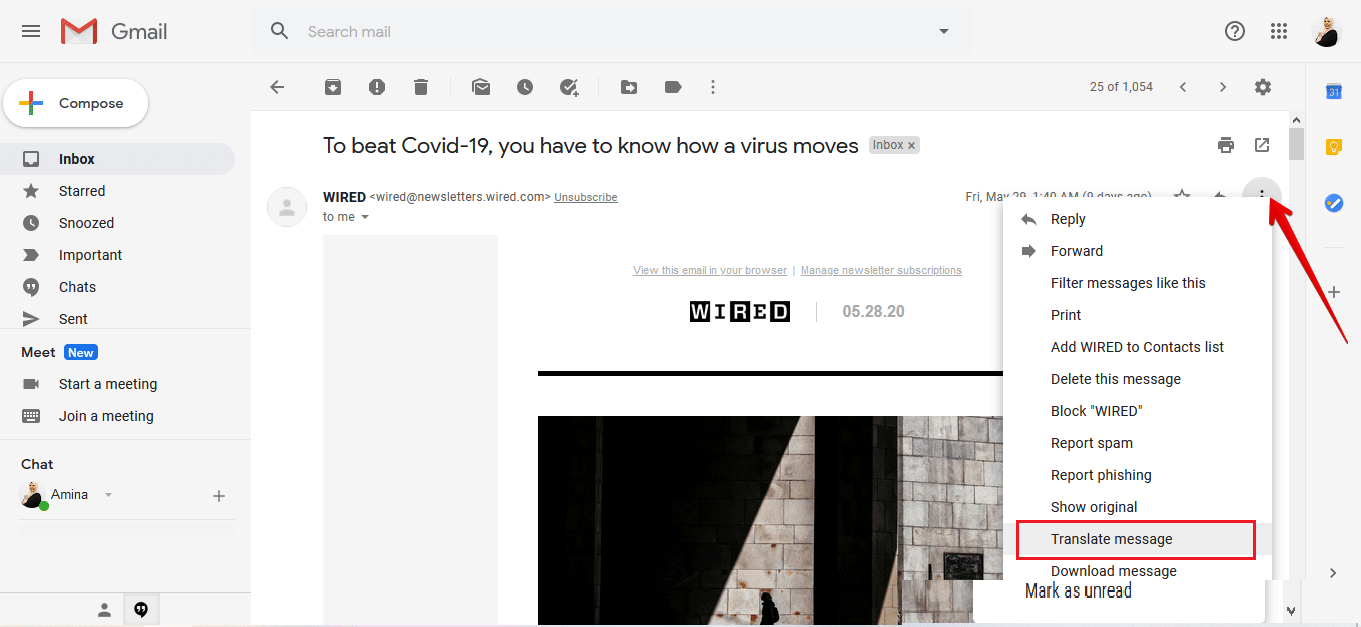
Task: Open the email in a new window
Action: click(x=1262, y=145)
